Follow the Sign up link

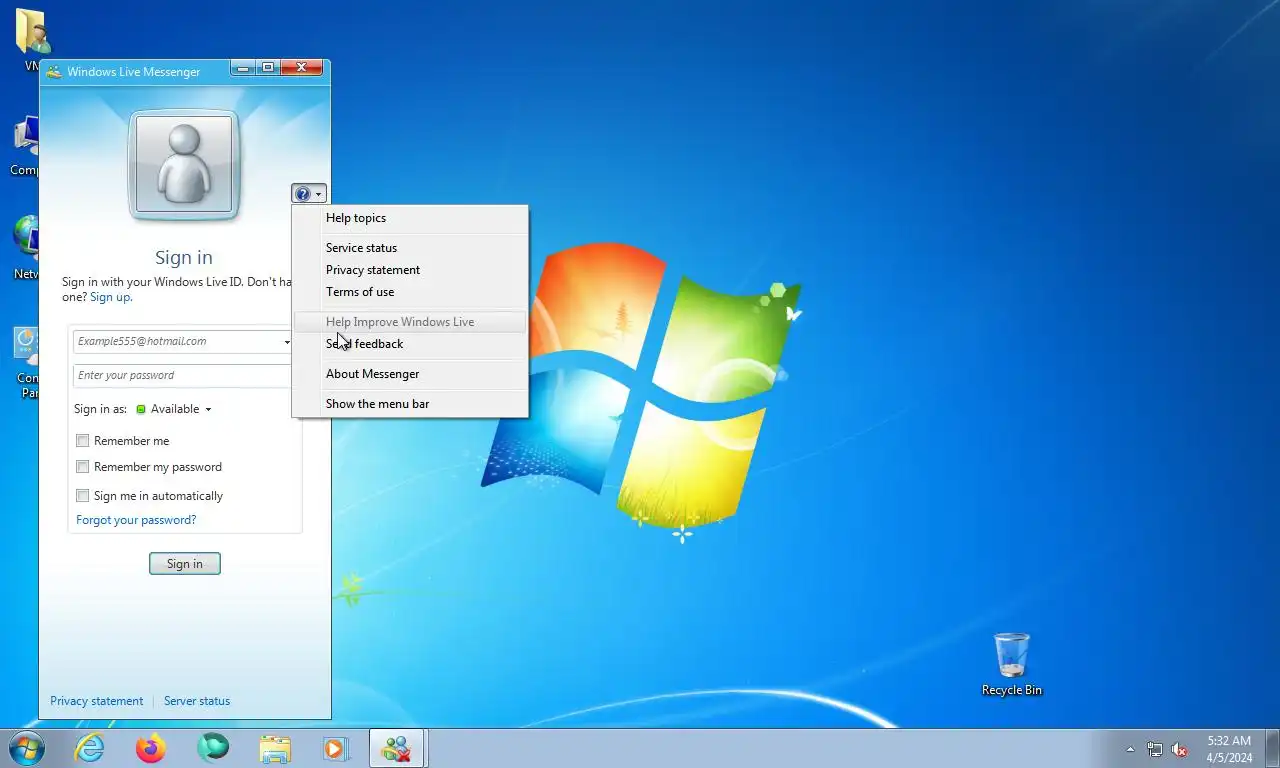(x=110, y=297)
